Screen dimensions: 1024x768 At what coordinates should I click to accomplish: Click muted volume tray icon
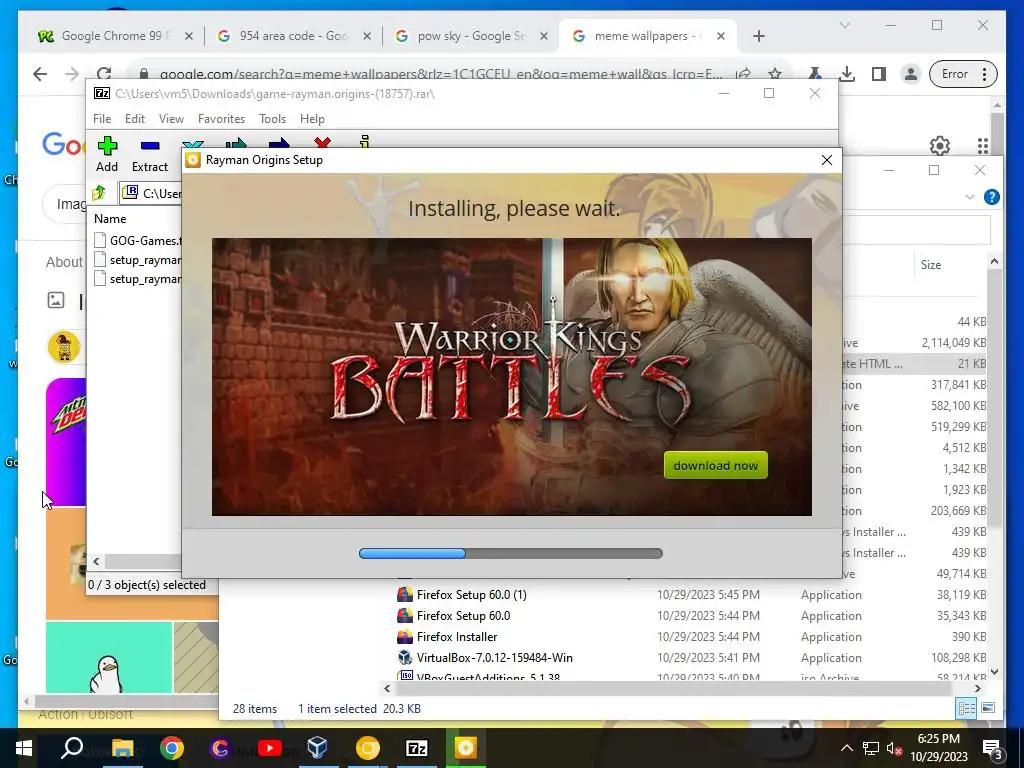(x=895, y=748)
